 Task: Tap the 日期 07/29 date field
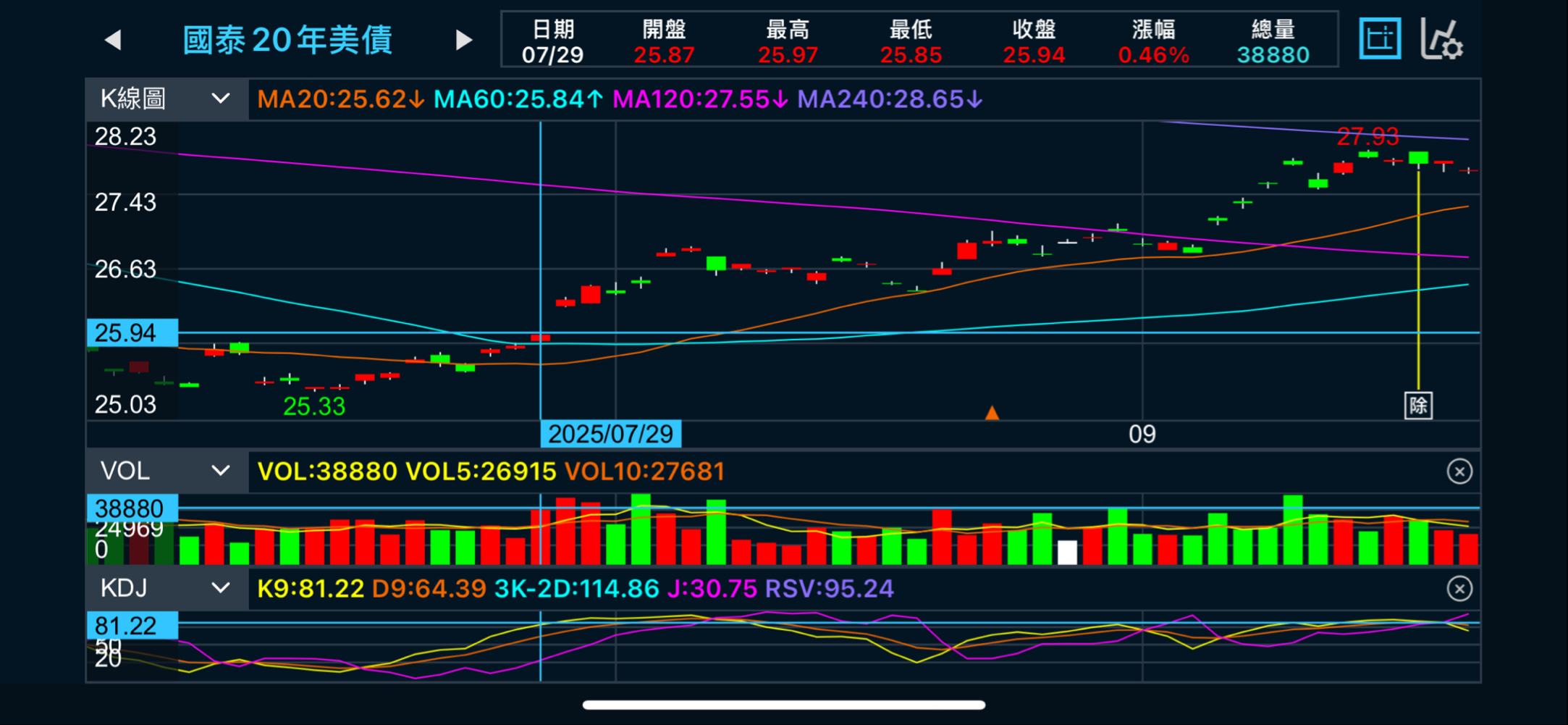(552, 41)
